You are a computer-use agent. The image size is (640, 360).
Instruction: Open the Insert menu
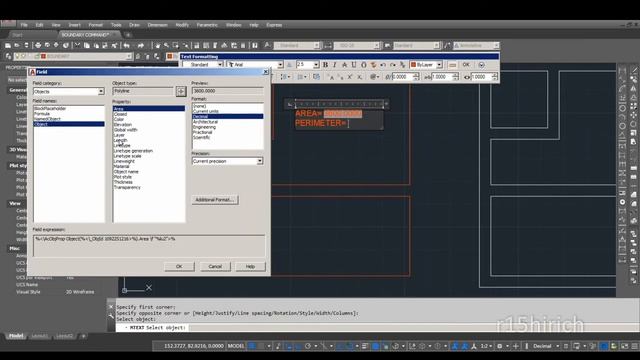(x=74, y=25)
